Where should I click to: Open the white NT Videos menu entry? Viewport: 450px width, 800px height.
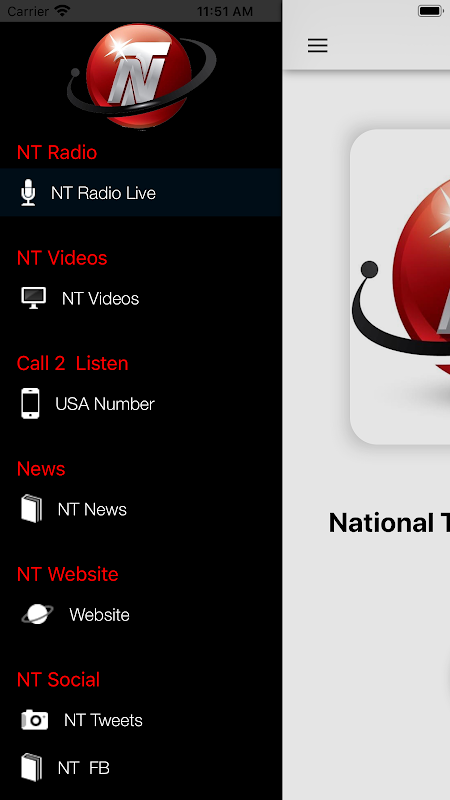[x=101, y=298]
